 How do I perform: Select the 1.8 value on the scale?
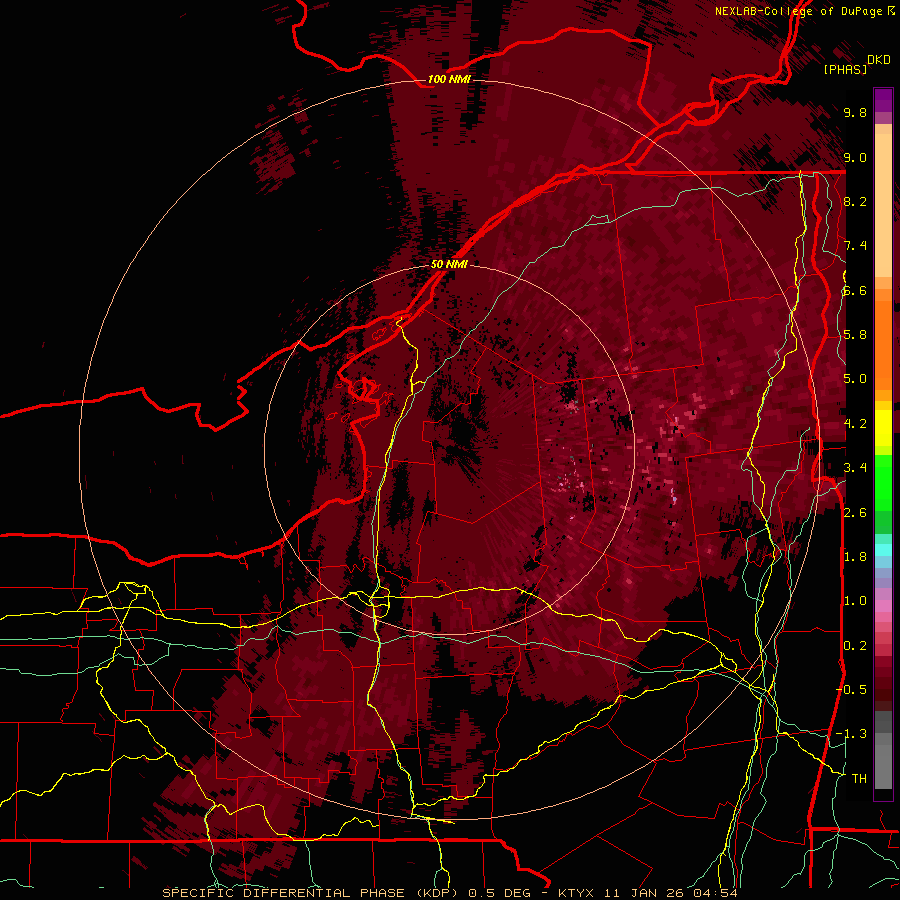coord(855,557)
